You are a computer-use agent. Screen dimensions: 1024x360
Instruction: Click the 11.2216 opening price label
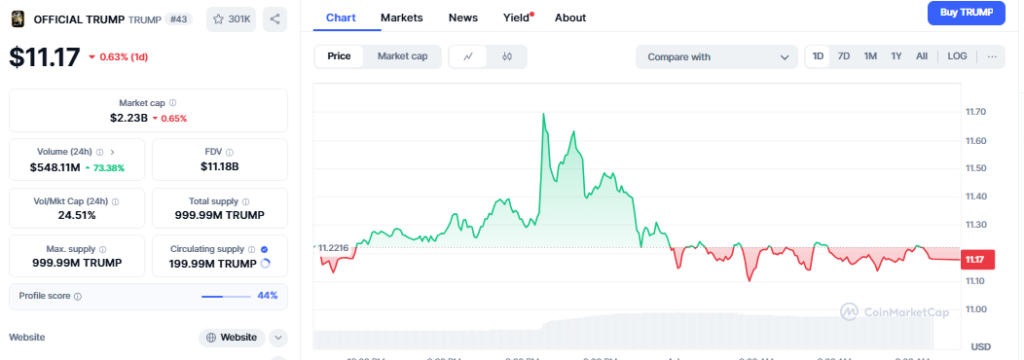(x=332, y=248)
